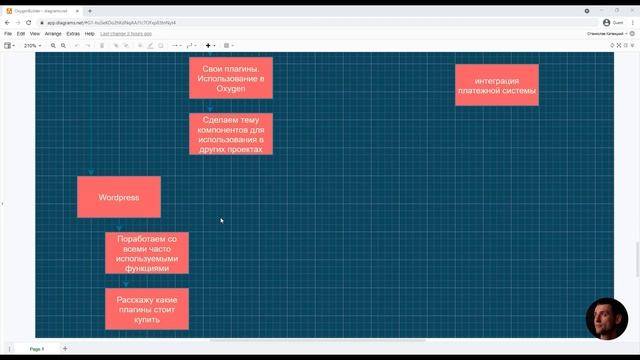Image resolution: width=640 pixels, height=360 pixels.
Task: Toggle the Format panel icon
Action: pos(626,46)
